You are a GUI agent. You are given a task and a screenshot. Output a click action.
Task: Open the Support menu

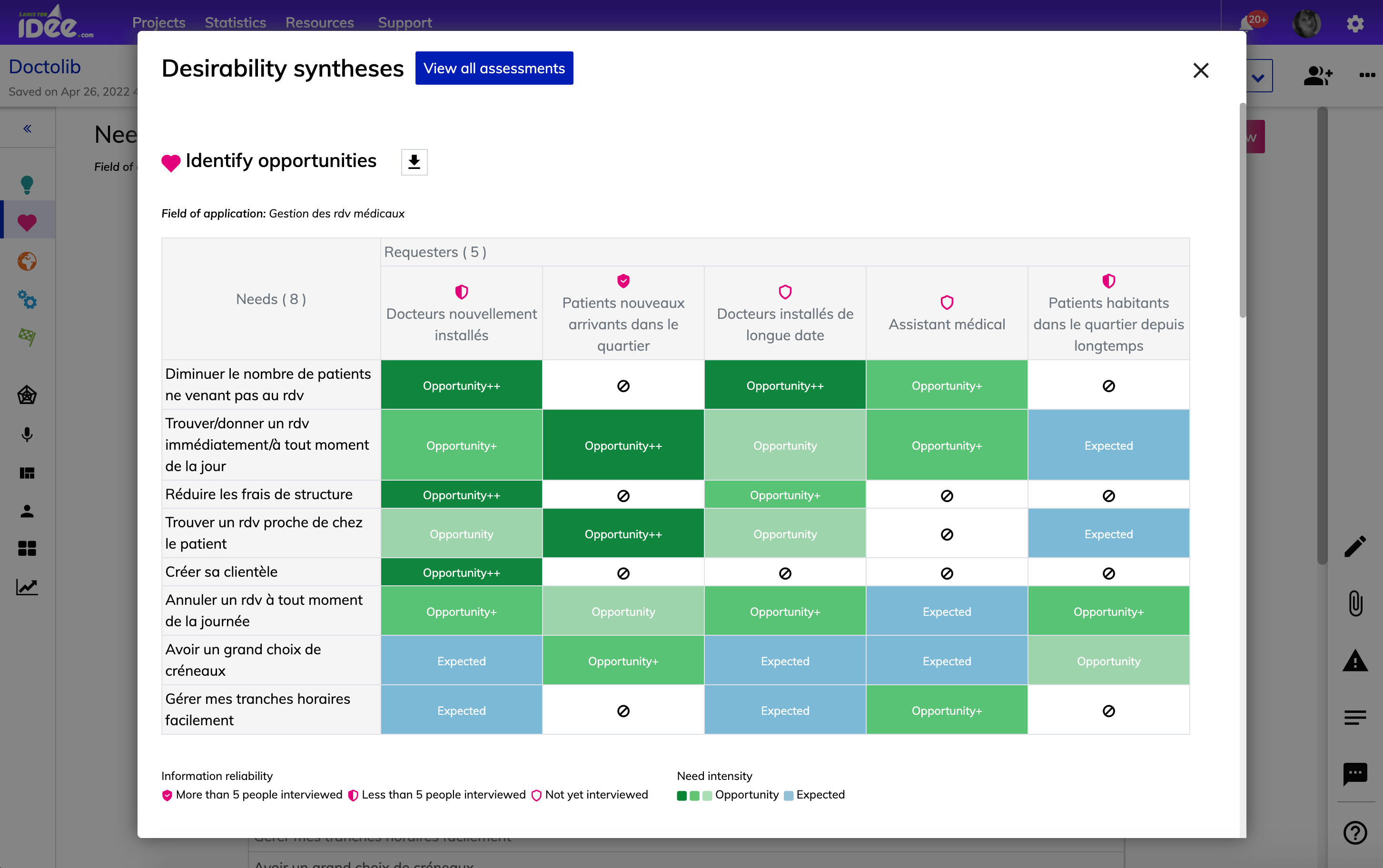pos(405,22)
